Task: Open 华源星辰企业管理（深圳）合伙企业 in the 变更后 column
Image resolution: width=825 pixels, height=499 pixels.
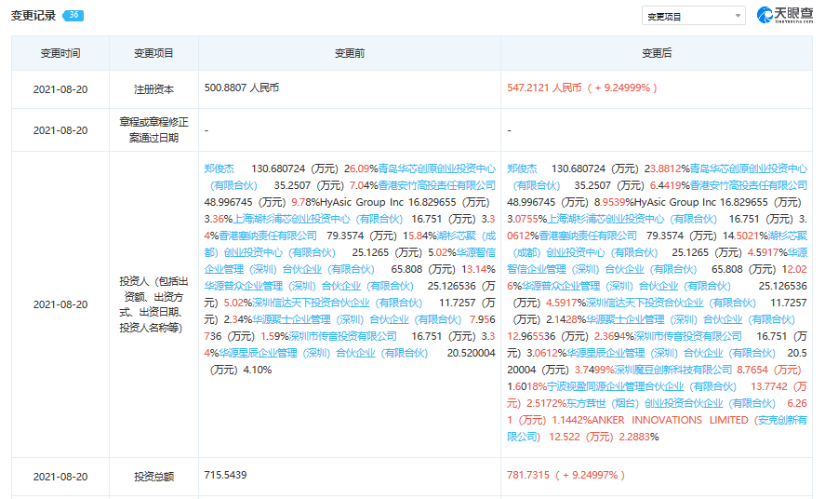Action: 671,353
